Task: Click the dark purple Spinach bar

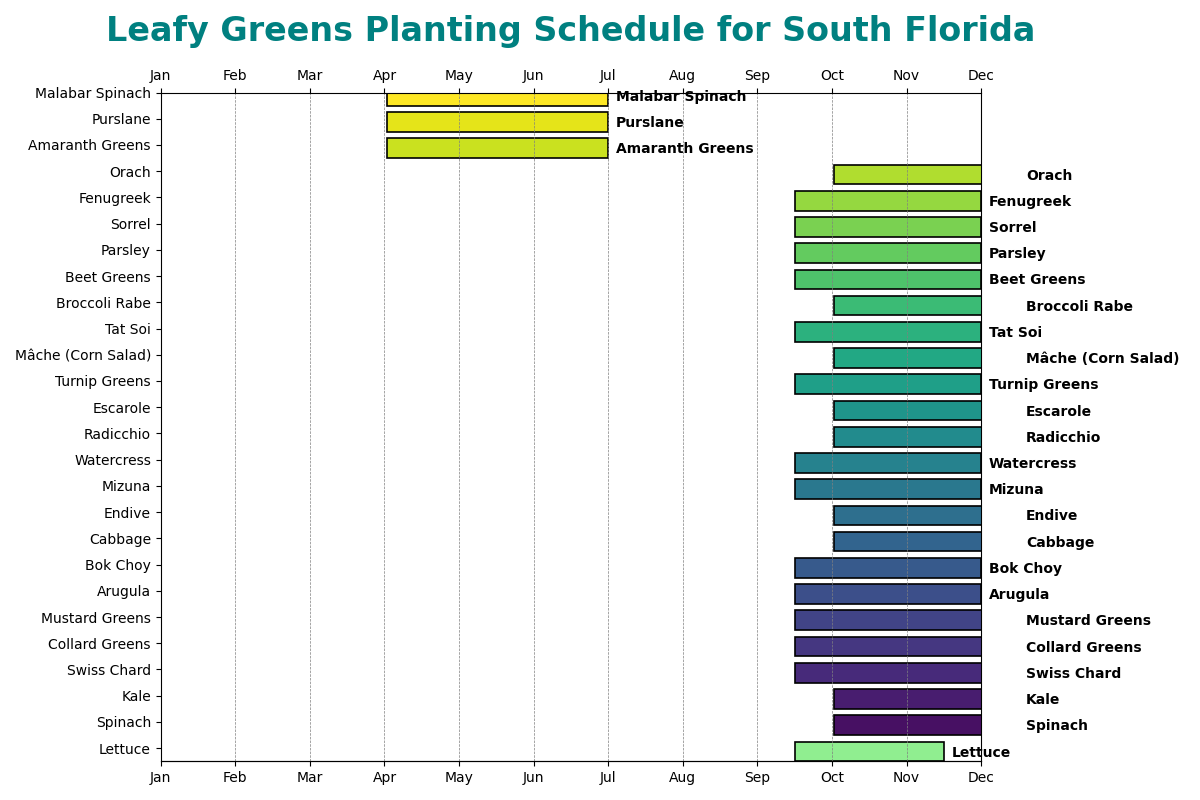Action: click(907, 725)
